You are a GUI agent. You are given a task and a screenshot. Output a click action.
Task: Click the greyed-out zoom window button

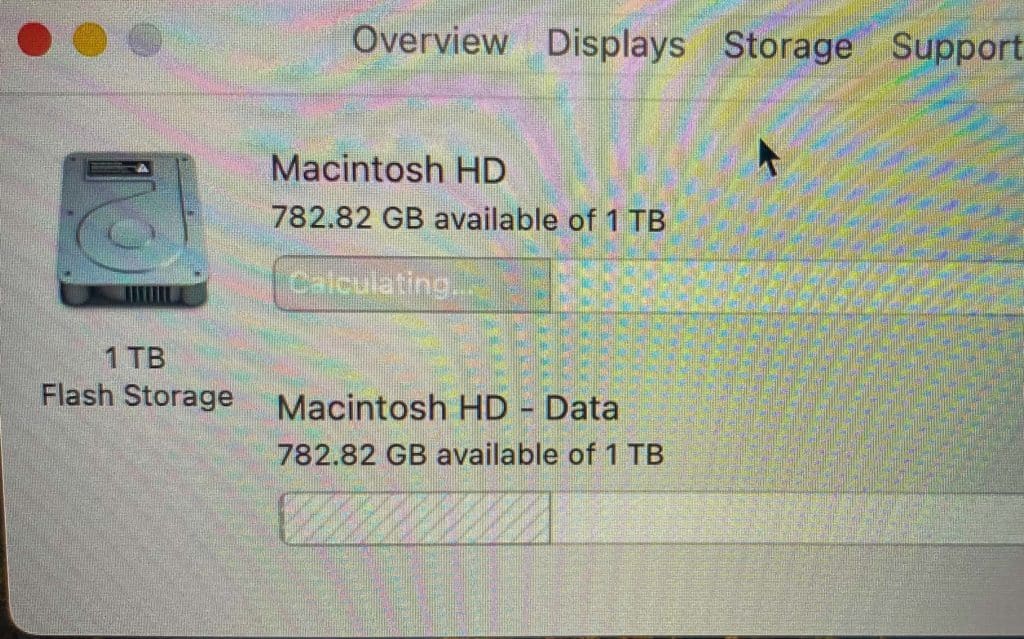(x=144, y=40)
